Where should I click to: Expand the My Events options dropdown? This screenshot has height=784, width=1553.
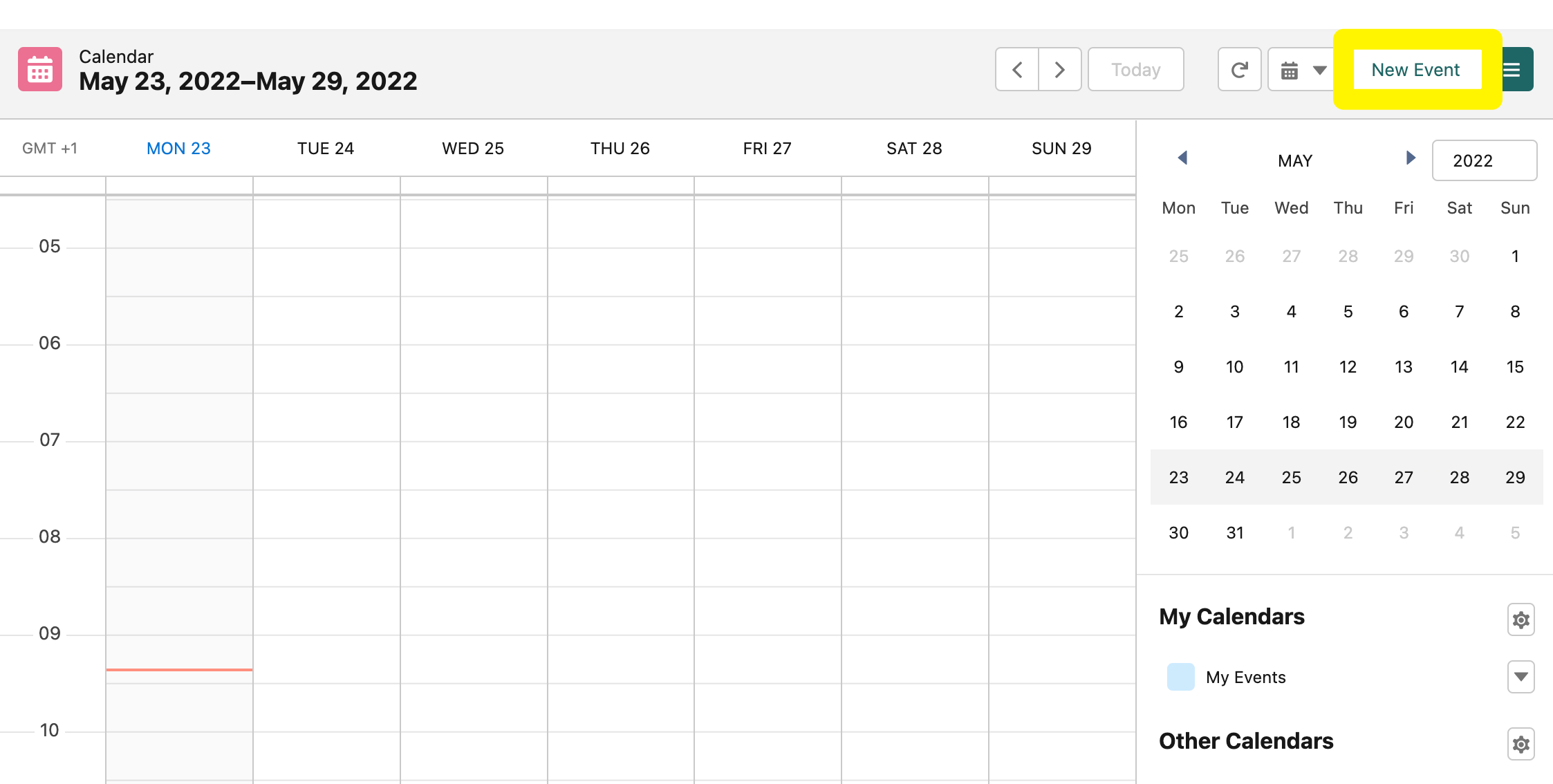[x=1521, y=677]
